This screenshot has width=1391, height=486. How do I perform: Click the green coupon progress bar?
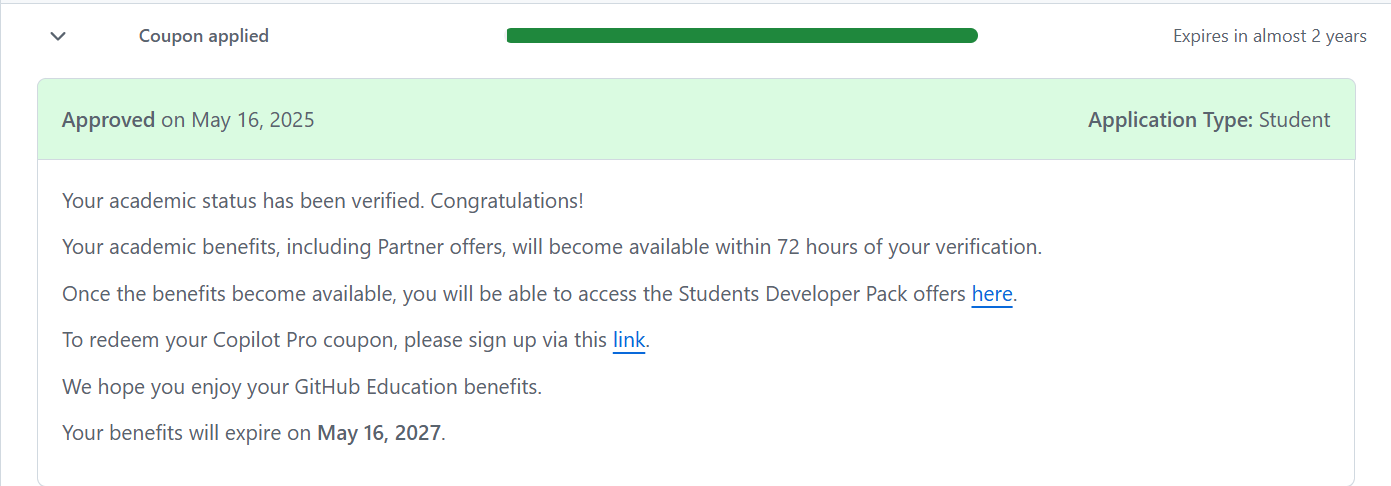(742, 36)
